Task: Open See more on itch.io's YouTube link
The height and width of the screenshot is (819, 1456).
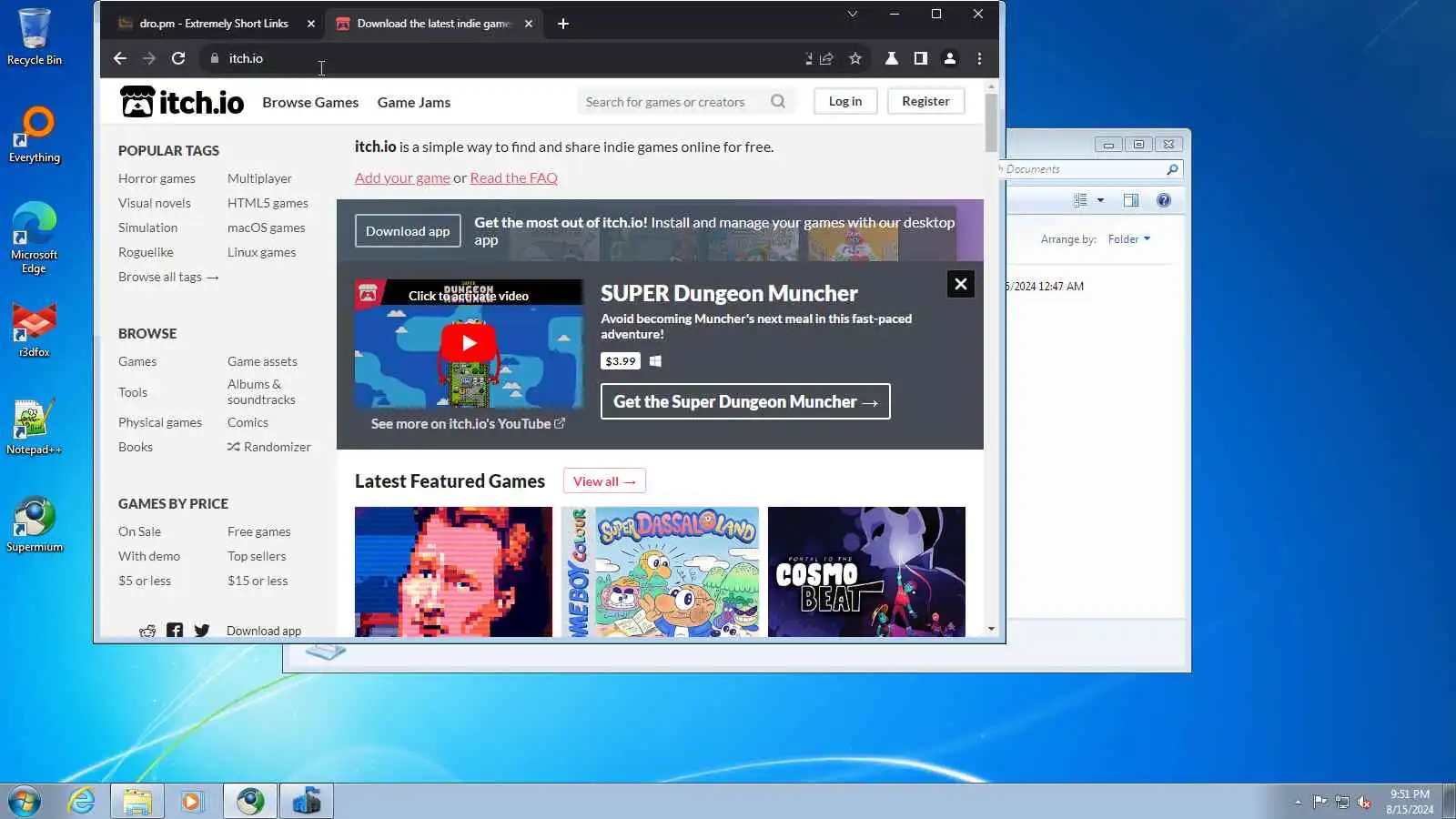Action: [x=468, y=424]
